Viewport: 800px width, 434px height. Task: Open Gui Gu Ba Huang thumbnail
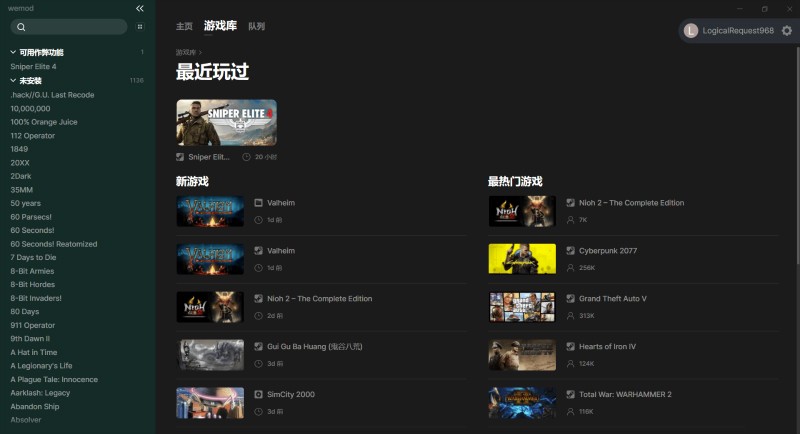pos(210,355)
